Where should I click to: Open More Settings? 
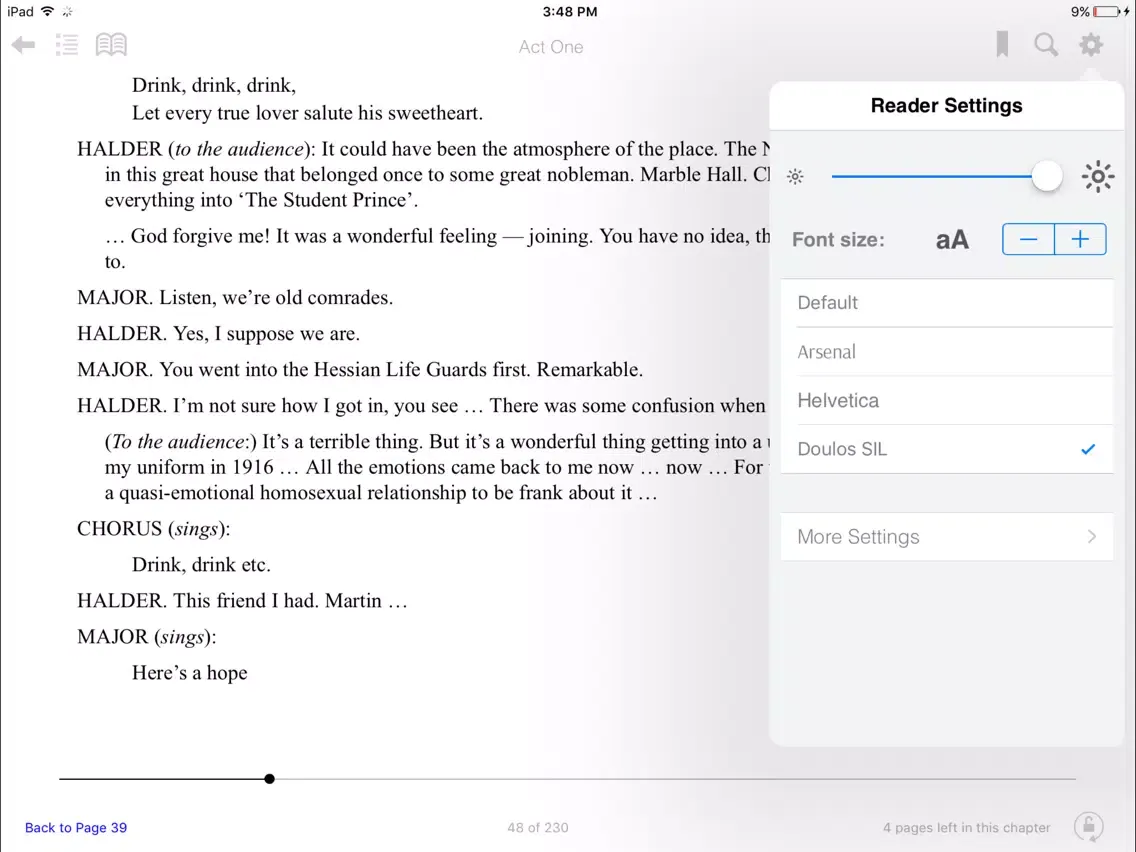pyautogui.click(x=946, y=537)
